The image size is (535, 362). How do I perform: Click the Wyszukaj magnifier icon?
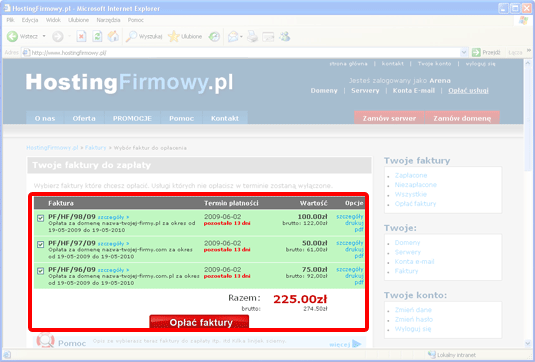pos(131,36)
